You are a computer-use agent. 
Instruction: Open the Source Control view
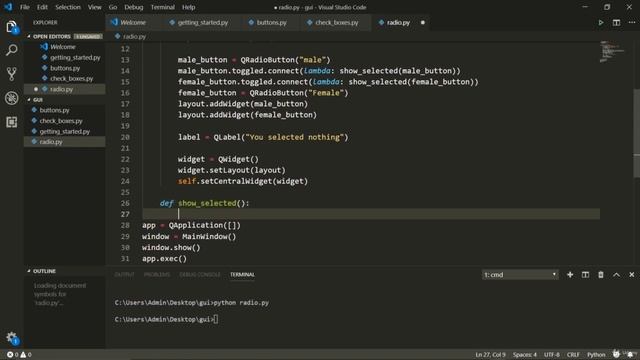(11, 74)
